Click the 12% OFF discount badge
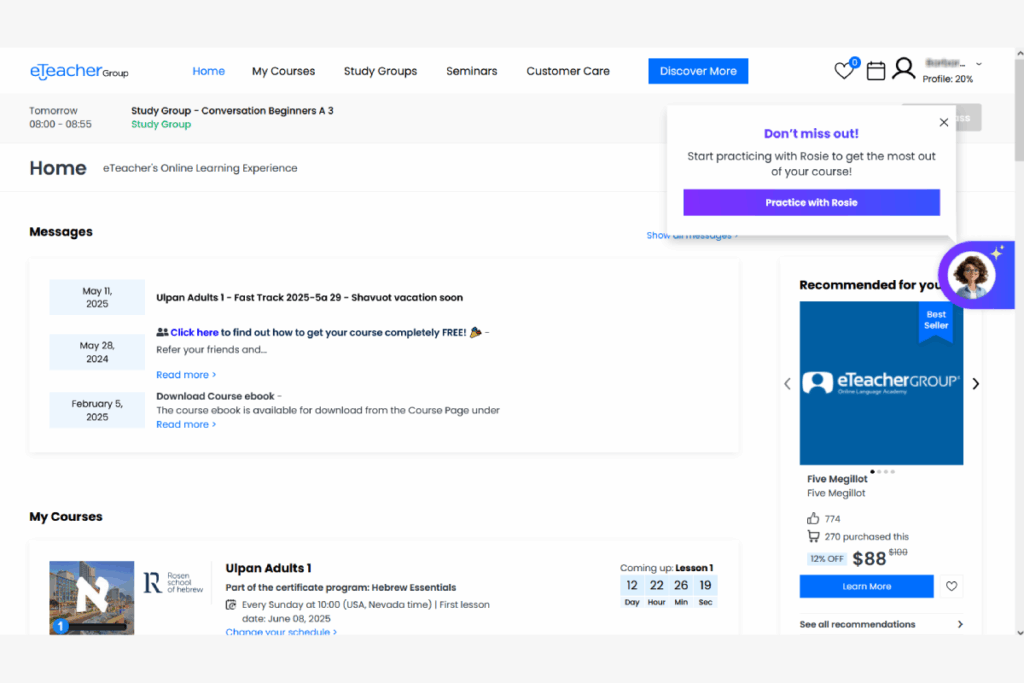This screenshot has height=683, width=1024. point(827,559)
